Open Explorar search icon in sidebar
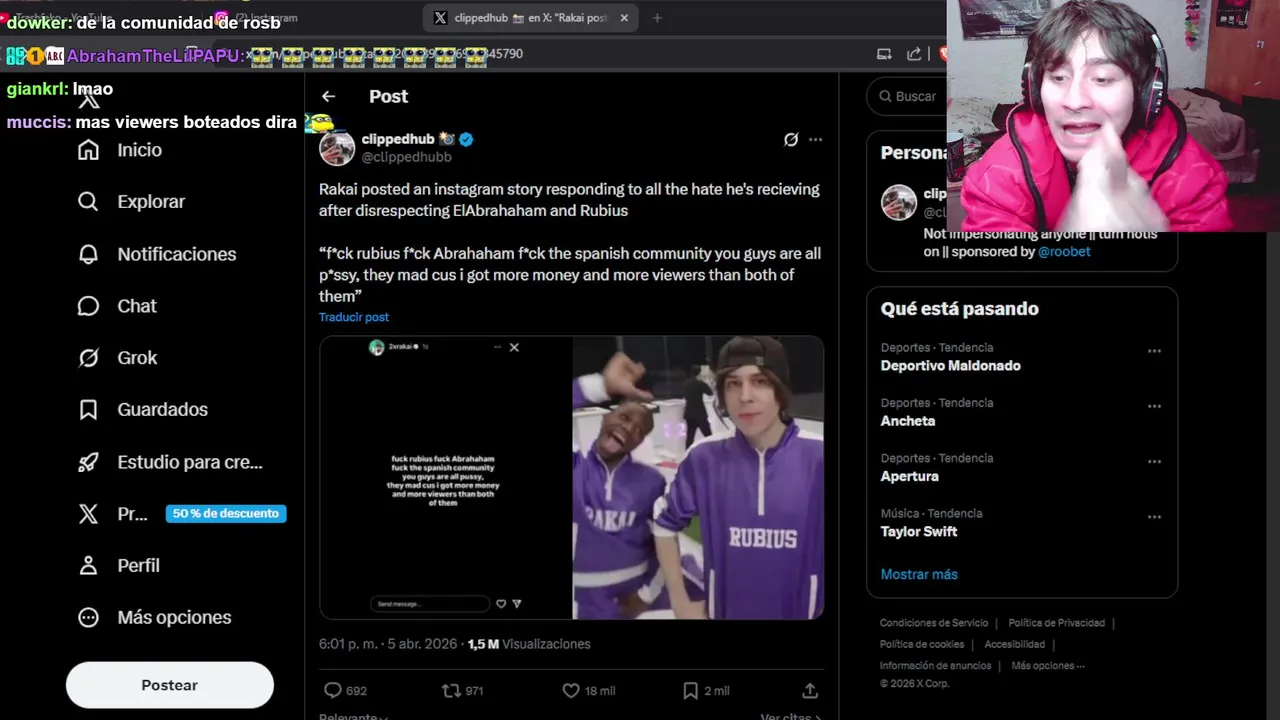Viewport: 1280px width, 720px height. [88, 202]
